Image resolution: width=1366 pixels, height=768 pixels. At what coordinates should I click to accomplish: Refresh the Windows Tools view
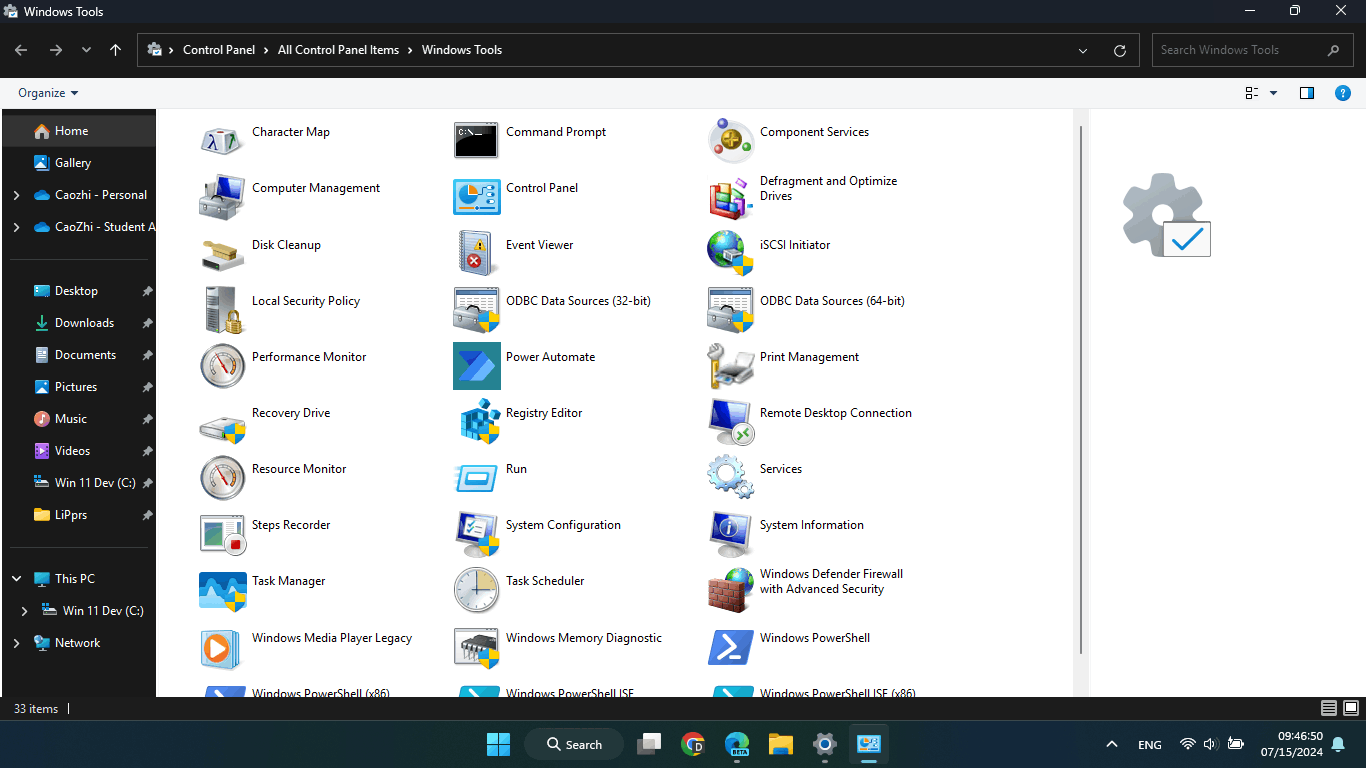1120,50
